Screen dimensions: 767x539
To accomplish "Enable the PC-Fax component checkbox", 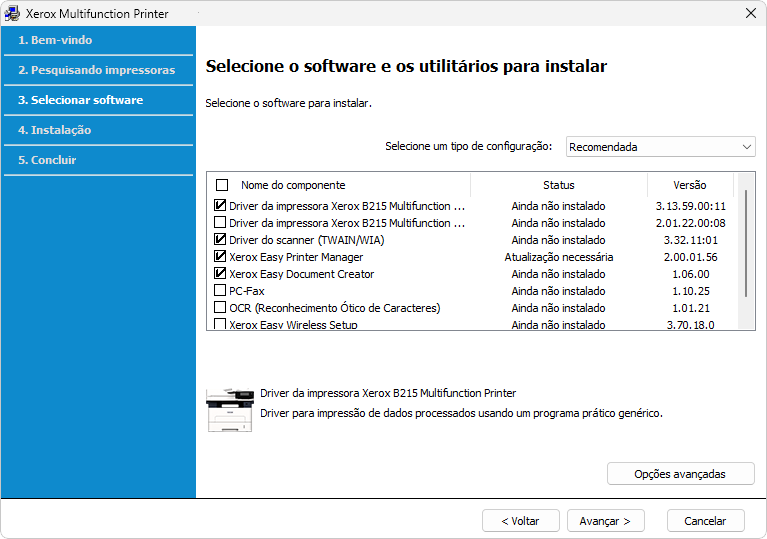I will [220, 291].
